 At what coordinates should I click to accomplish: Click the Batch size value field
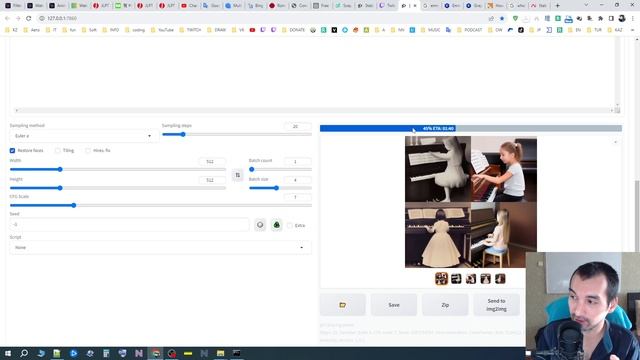pos(297,180)
